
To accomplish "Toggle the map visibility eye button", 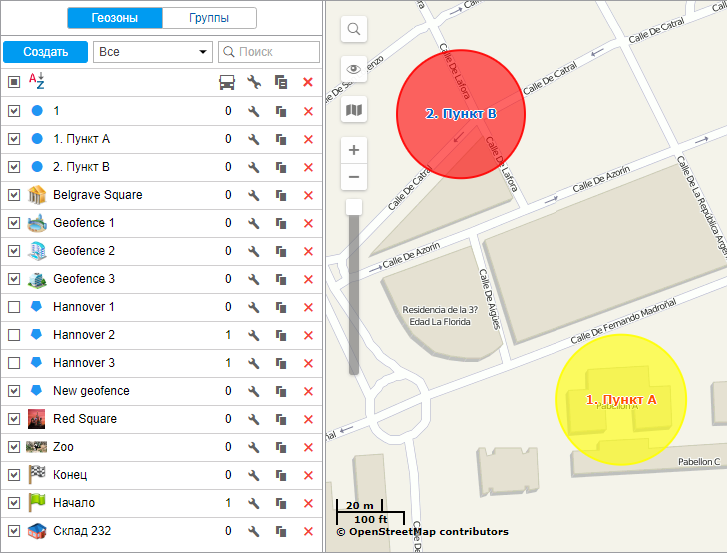I will pos(354,69).
